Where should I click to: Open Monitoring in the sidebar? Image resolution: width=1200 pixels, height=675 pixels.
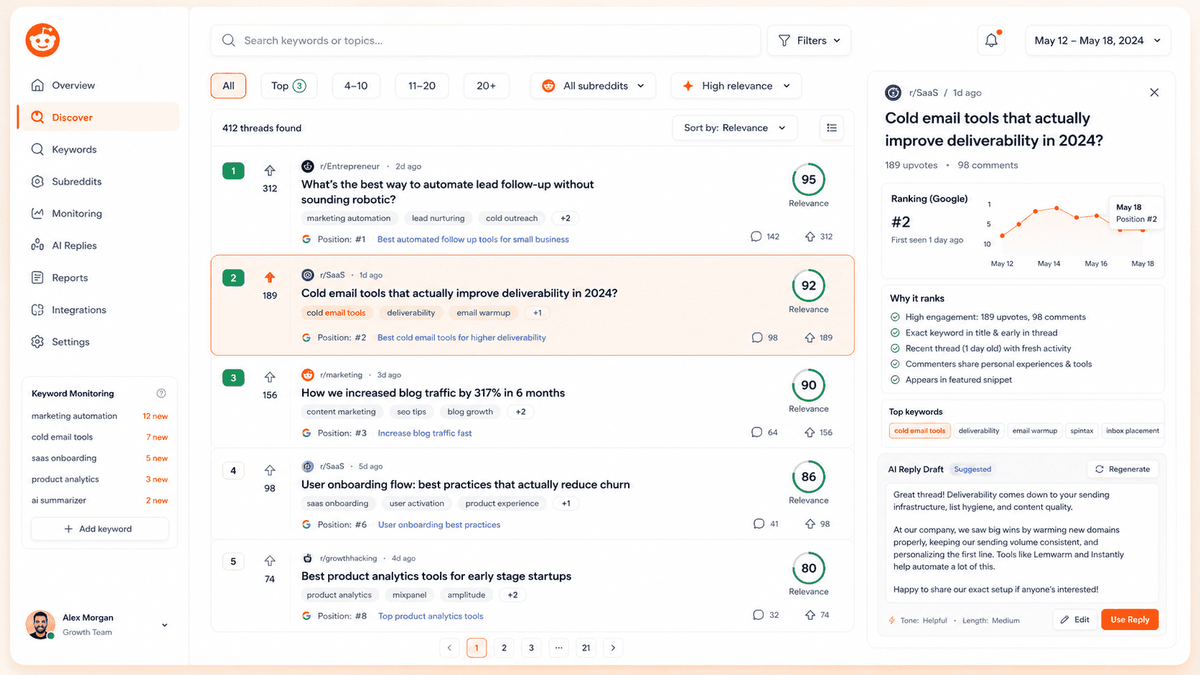pyautogui.click(x=98, y=213)
